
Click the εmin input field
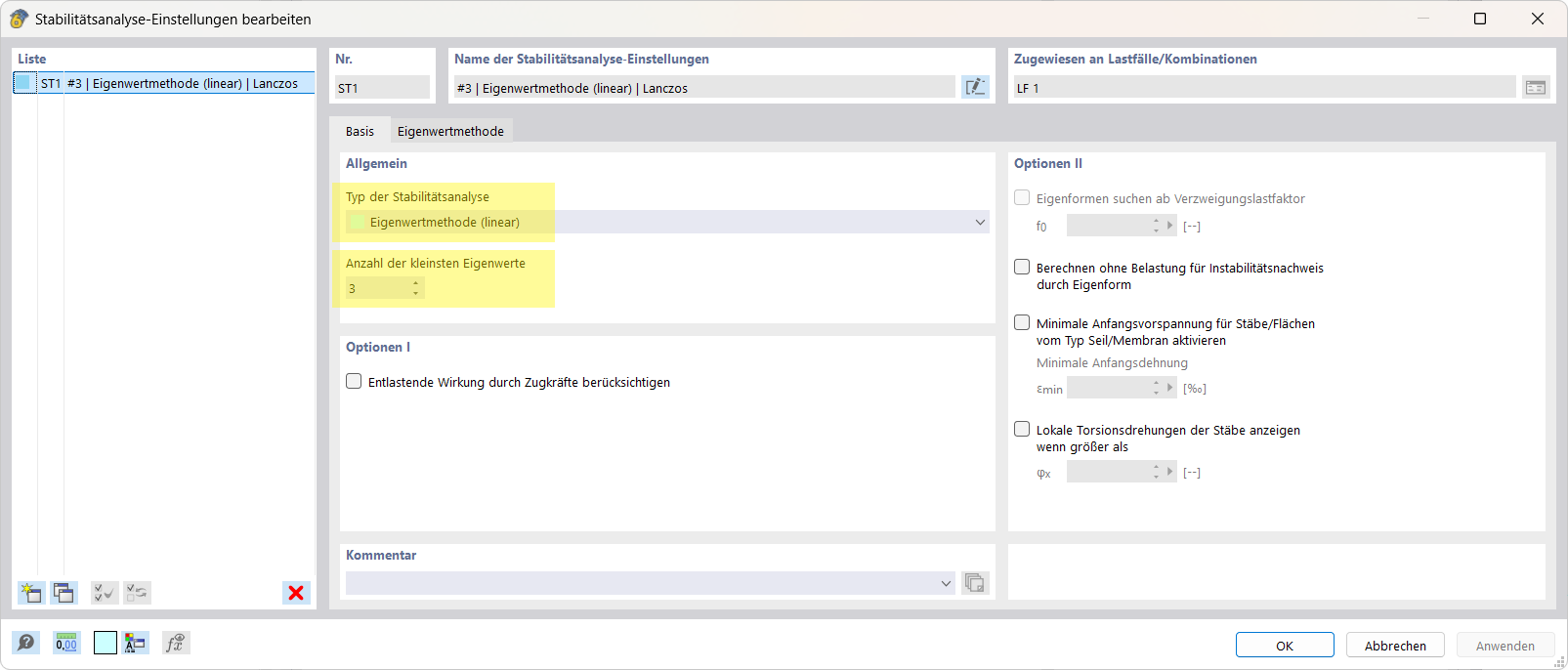tap(1108, 388)
